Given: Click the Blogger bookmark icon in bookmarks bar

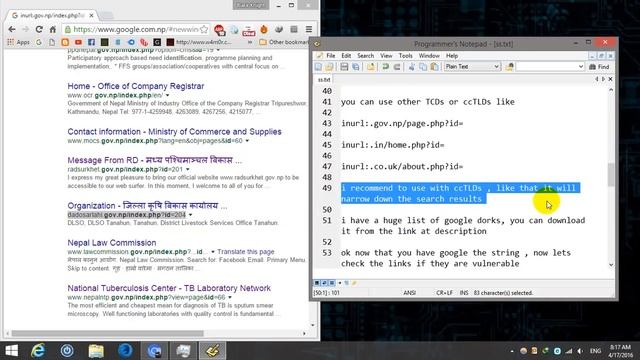Looking at the screenshot, I should (x=65, y=42).
